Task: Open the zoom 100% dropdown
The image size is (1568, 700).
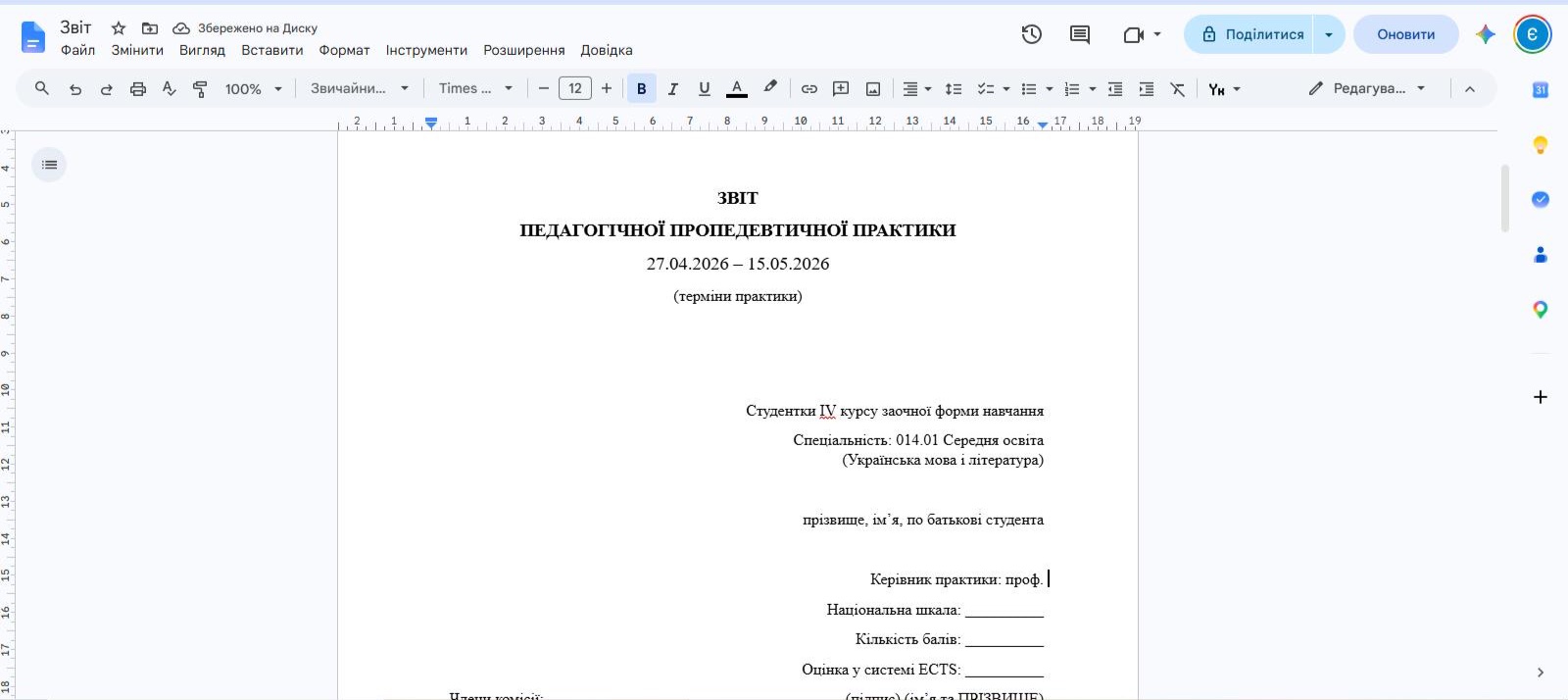Action: pos(253,88)
